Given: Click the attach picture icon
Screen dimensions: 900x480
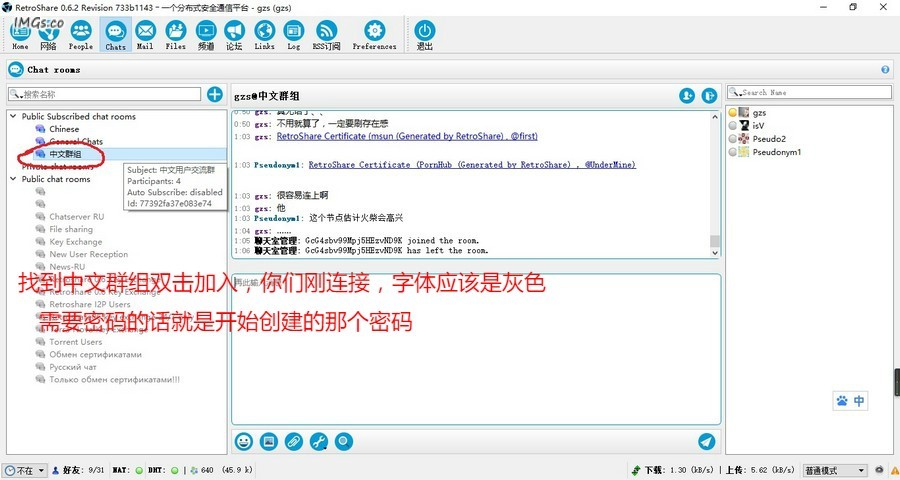Looking at the screenshot, I should 269,442.
